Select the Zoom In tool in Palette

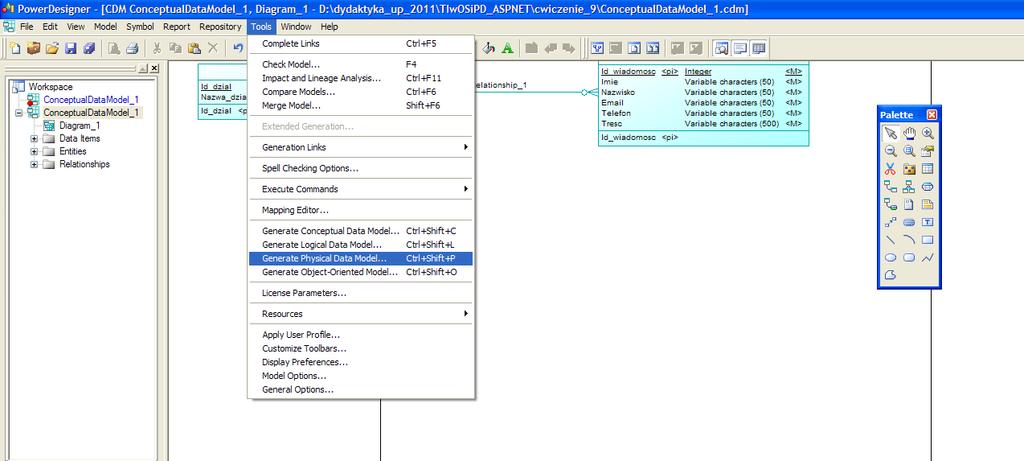(927, 133)
